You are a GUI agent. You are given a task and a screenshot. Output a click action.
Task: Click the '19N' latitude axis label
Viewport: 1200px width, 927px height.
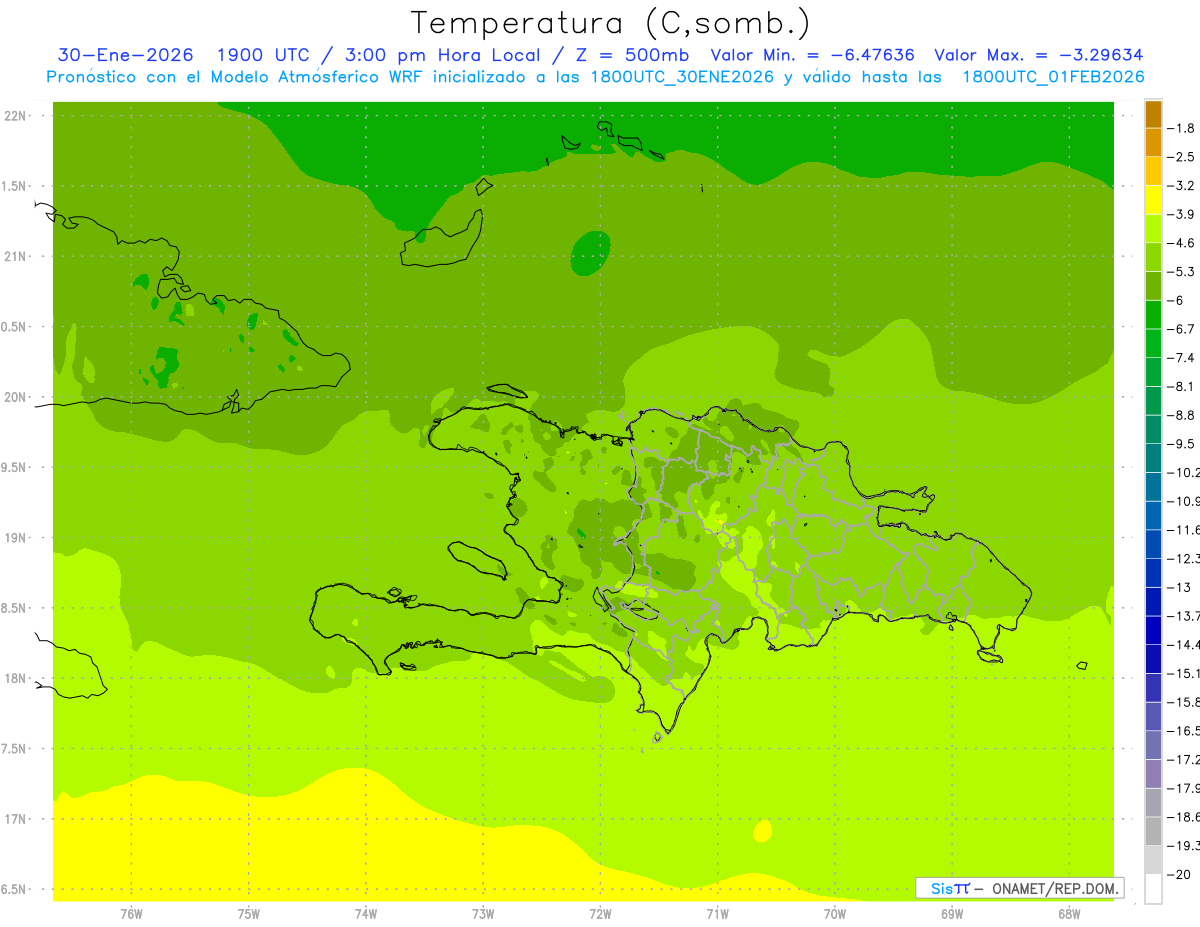17,538
